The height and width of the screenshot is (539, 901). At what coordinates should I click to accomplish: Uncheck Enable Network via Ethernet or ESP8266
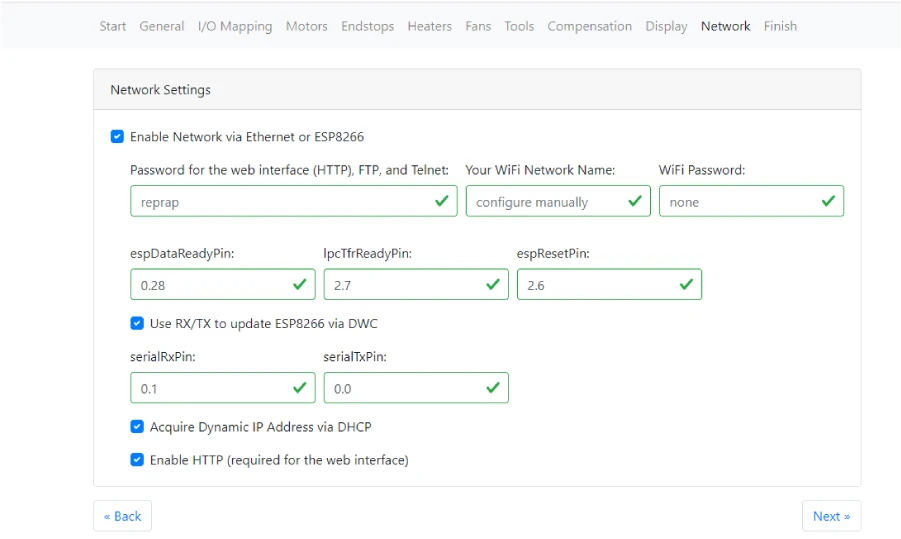coord(117,137)
